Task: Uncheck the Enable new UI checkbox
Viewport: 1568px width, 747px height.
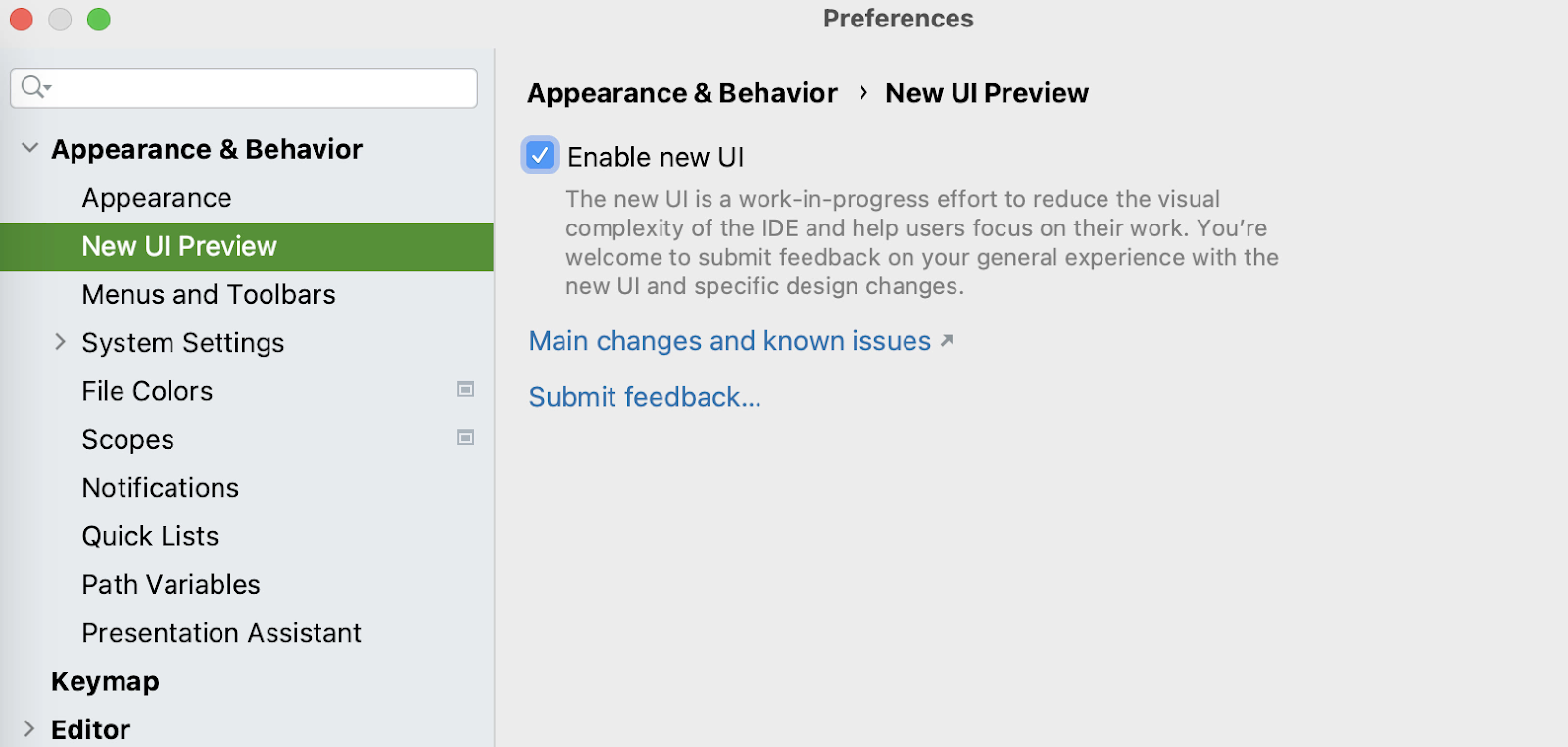Action: click(540, 156)
